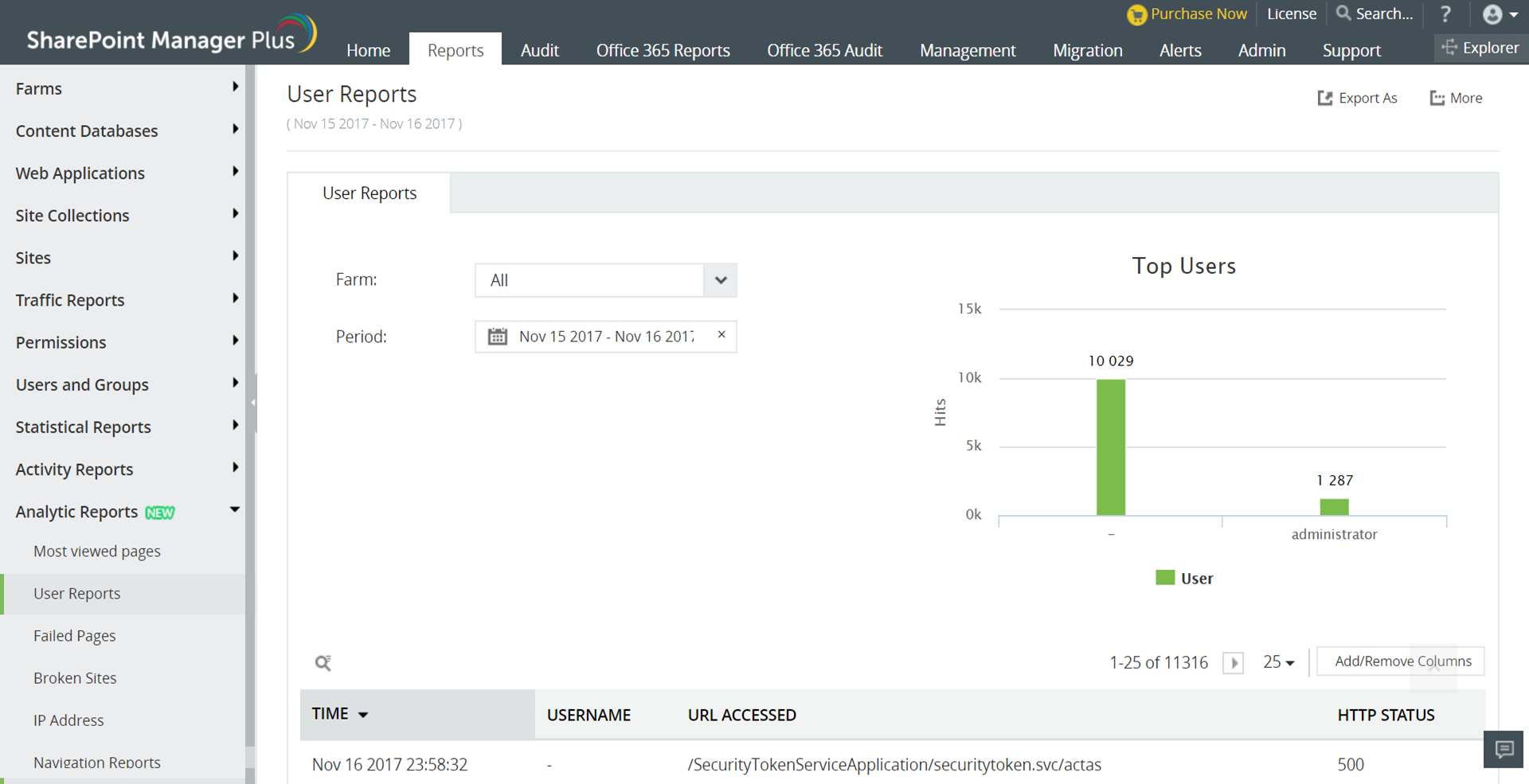The width and height of the screenshot is (1529, 784).
Task: Sort by the USERNAME column header
Action: (589, 715)
